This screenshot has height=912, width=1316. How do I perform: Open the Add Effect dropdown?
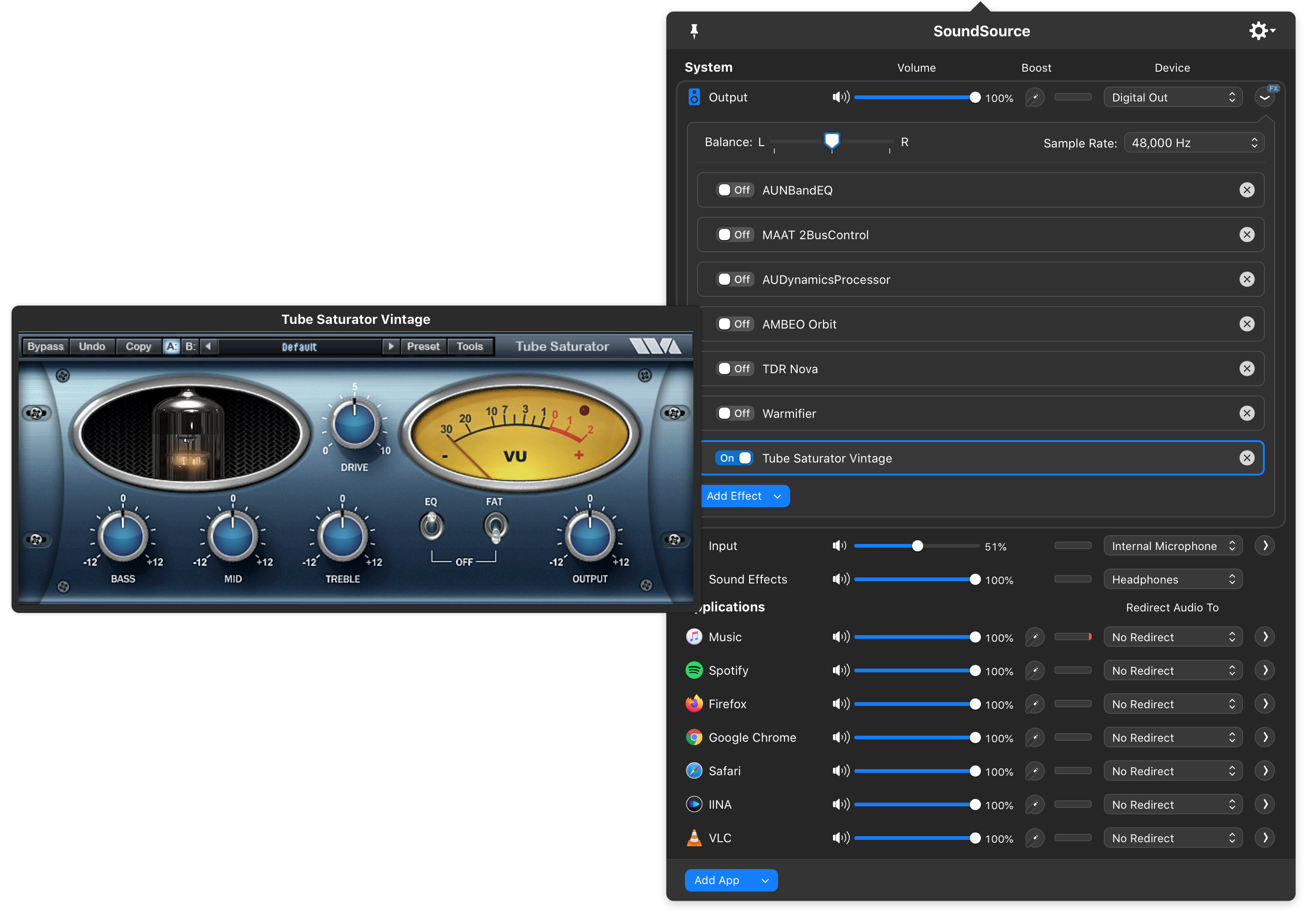pyautogui.click(x=745, y=496)
